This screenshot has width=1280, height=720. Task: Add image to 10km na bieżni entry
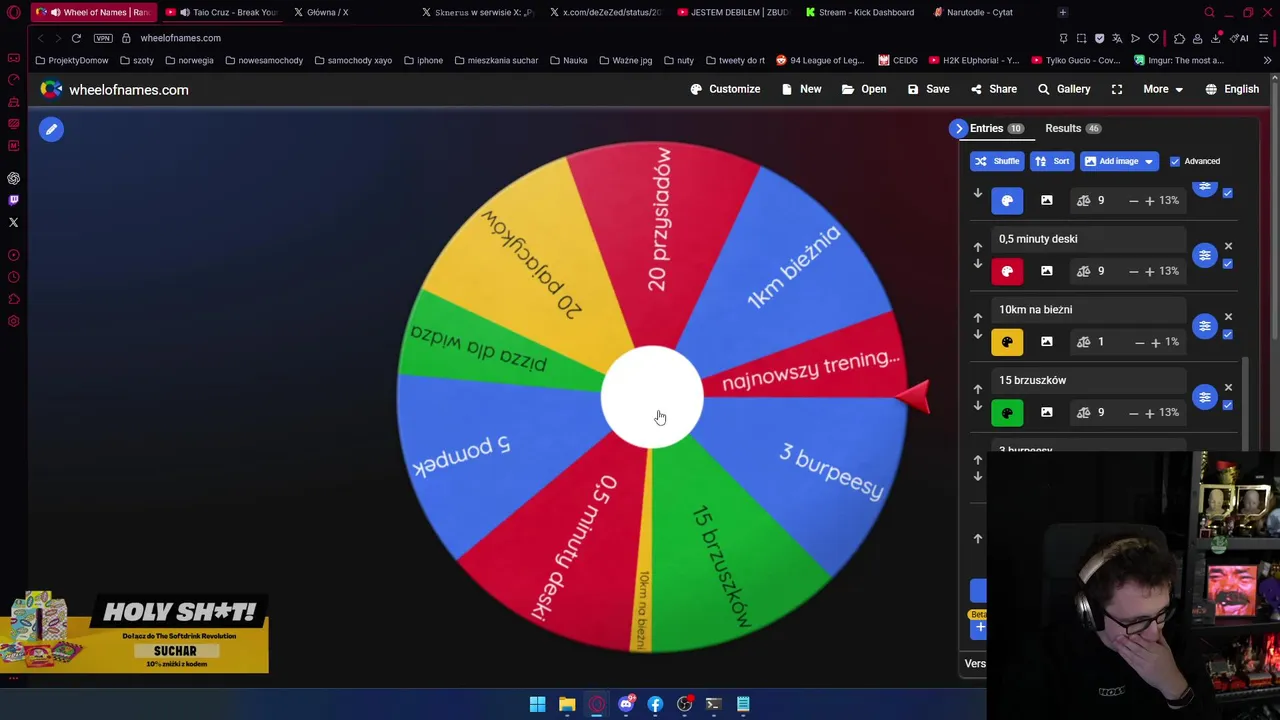pyautogui.click(x=1046, y=342)
